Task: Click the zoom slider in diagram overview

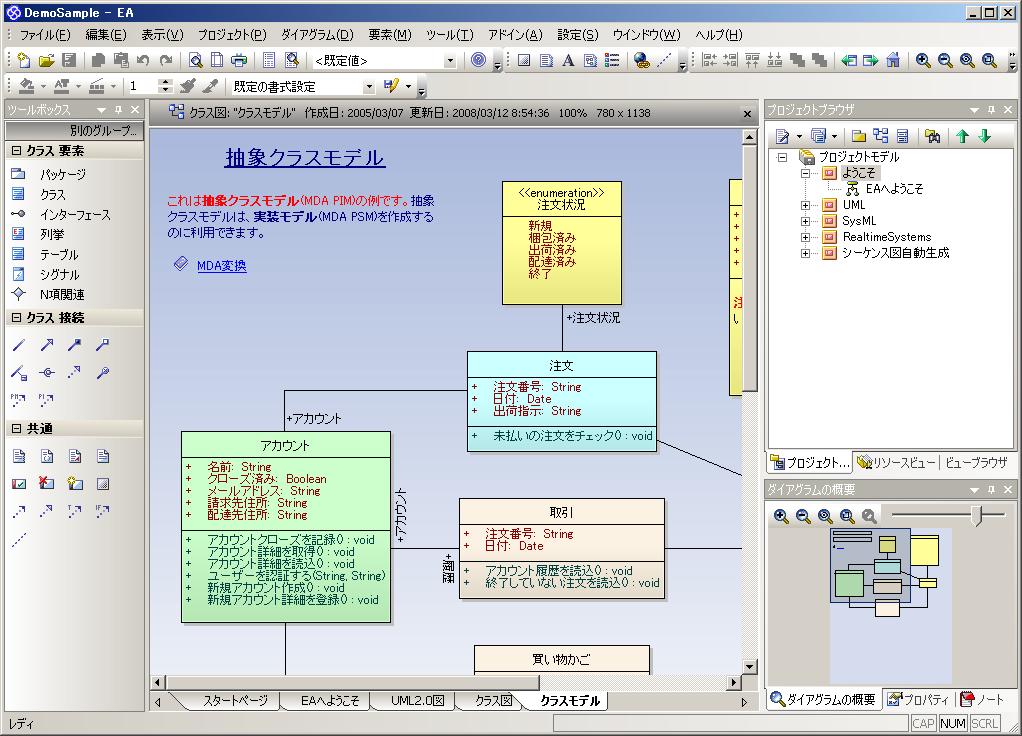Action: (976, 515)
